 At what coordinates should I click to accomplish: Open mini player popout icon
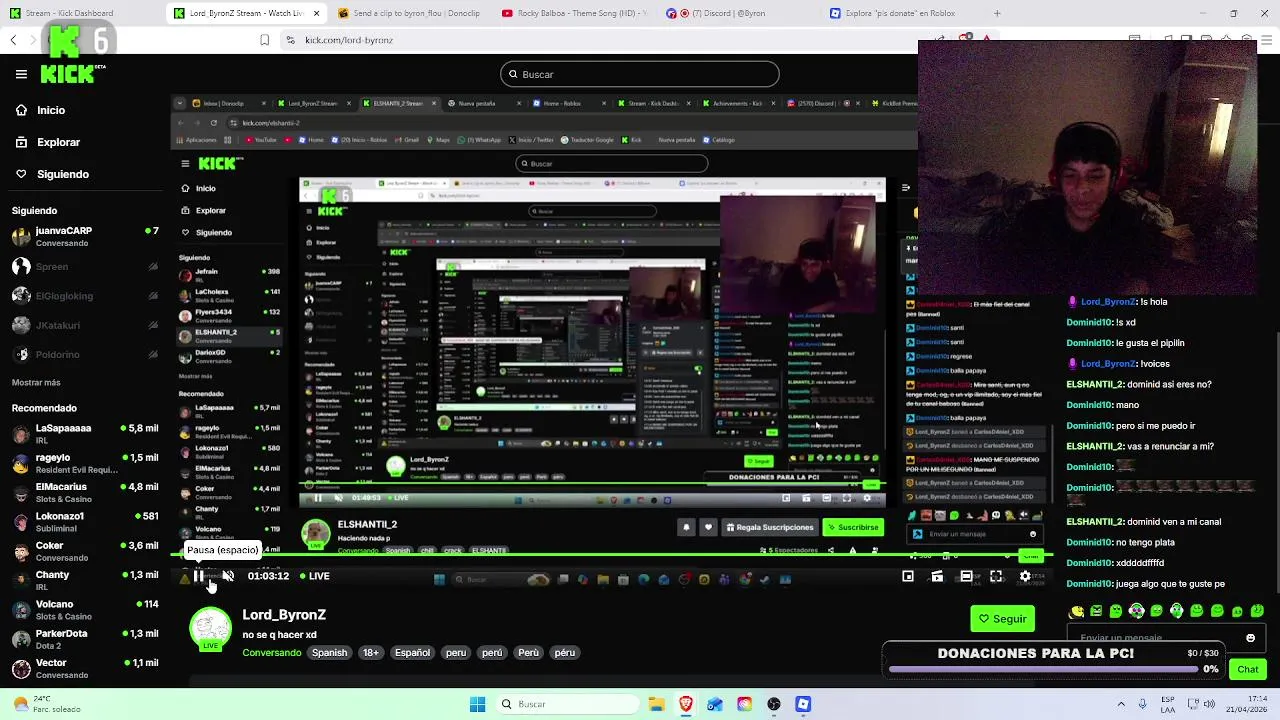pyautogui.click(x=908, y=576)
